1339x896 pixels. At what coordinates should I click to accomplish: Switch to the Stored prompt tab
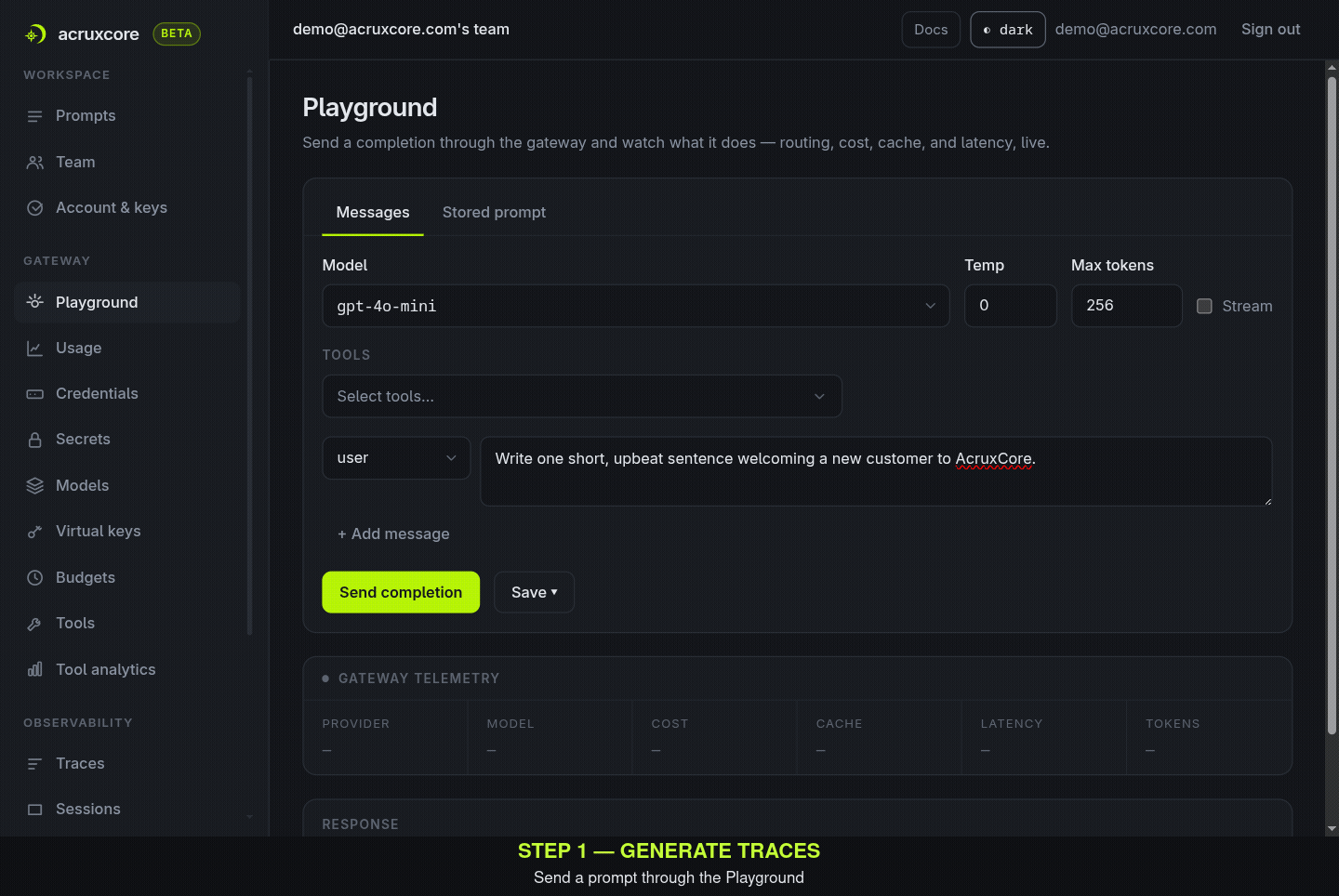494,212
